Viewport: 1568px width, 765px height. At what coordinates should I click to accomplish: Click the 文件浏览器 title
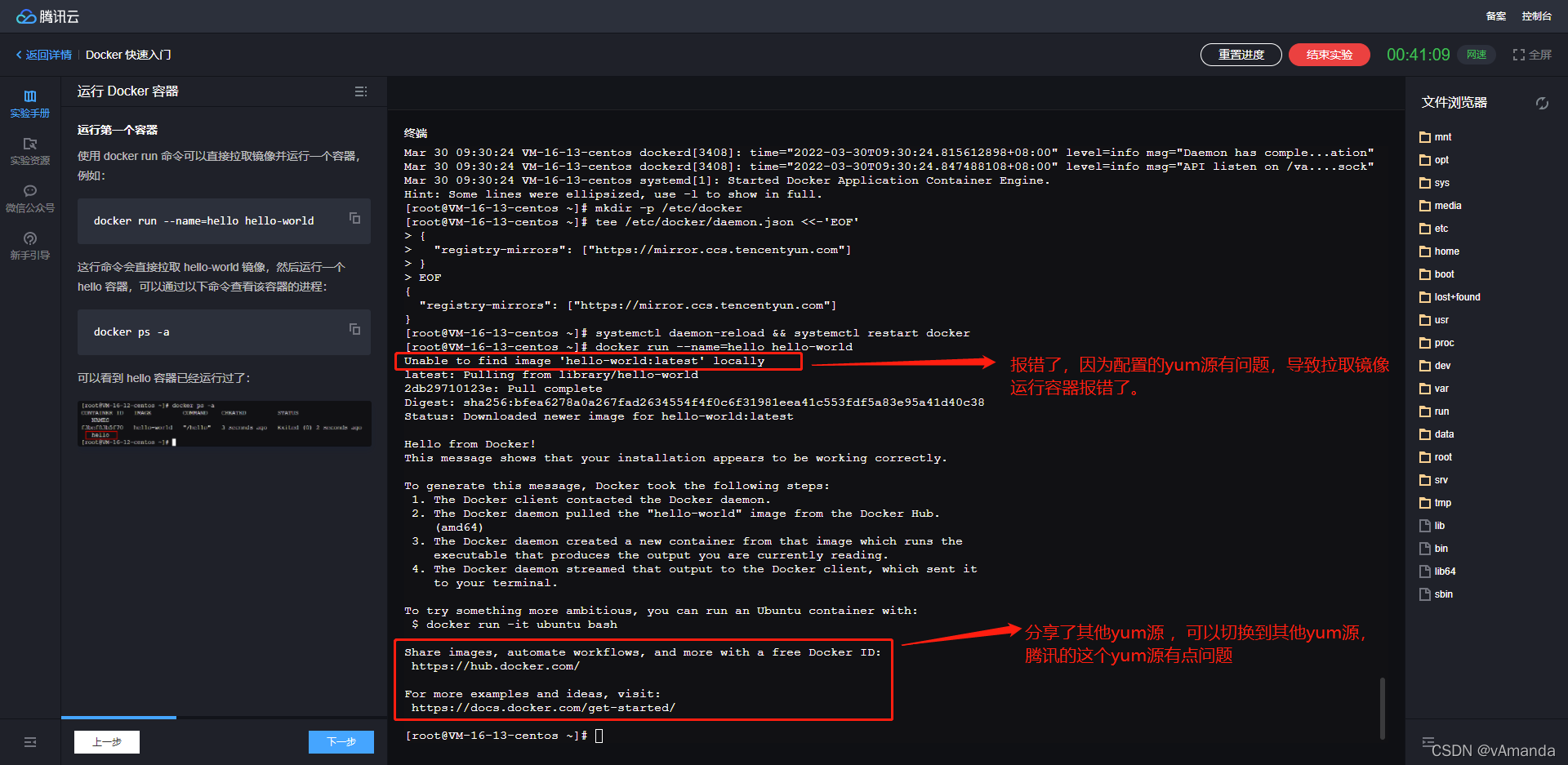pyautogui.click(x=1454, y=103)
